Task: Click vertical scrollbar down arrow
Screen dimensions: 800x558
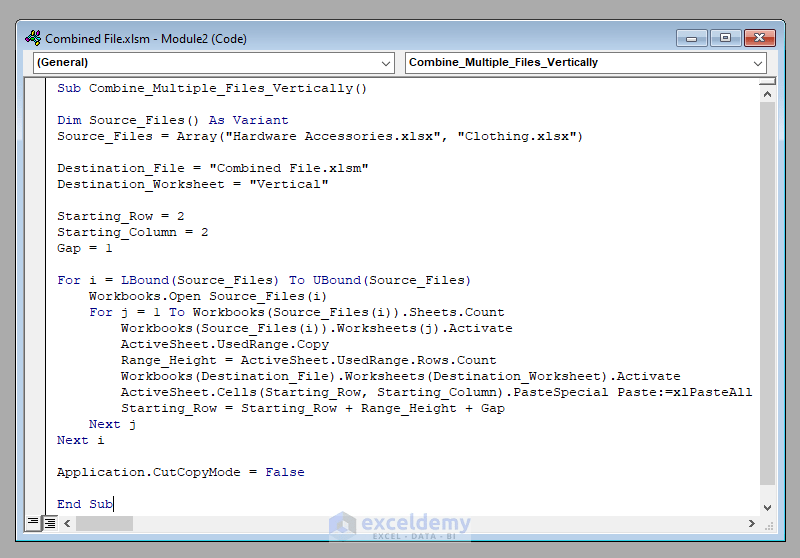Action: pyautogui.click(x=767, y=508)
